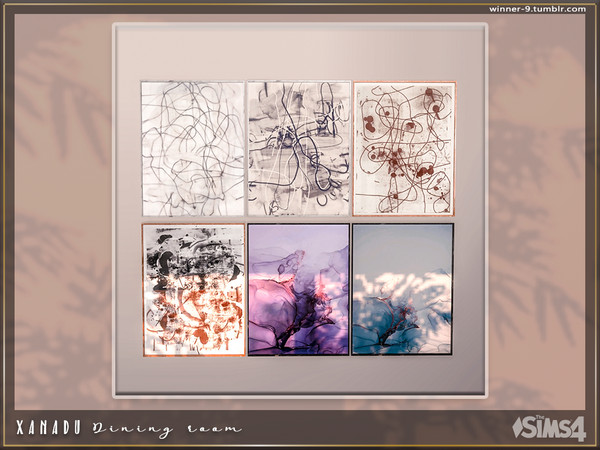600x450 pixels.
Task: Click the Dining room script text
Action: coord(167,429)
